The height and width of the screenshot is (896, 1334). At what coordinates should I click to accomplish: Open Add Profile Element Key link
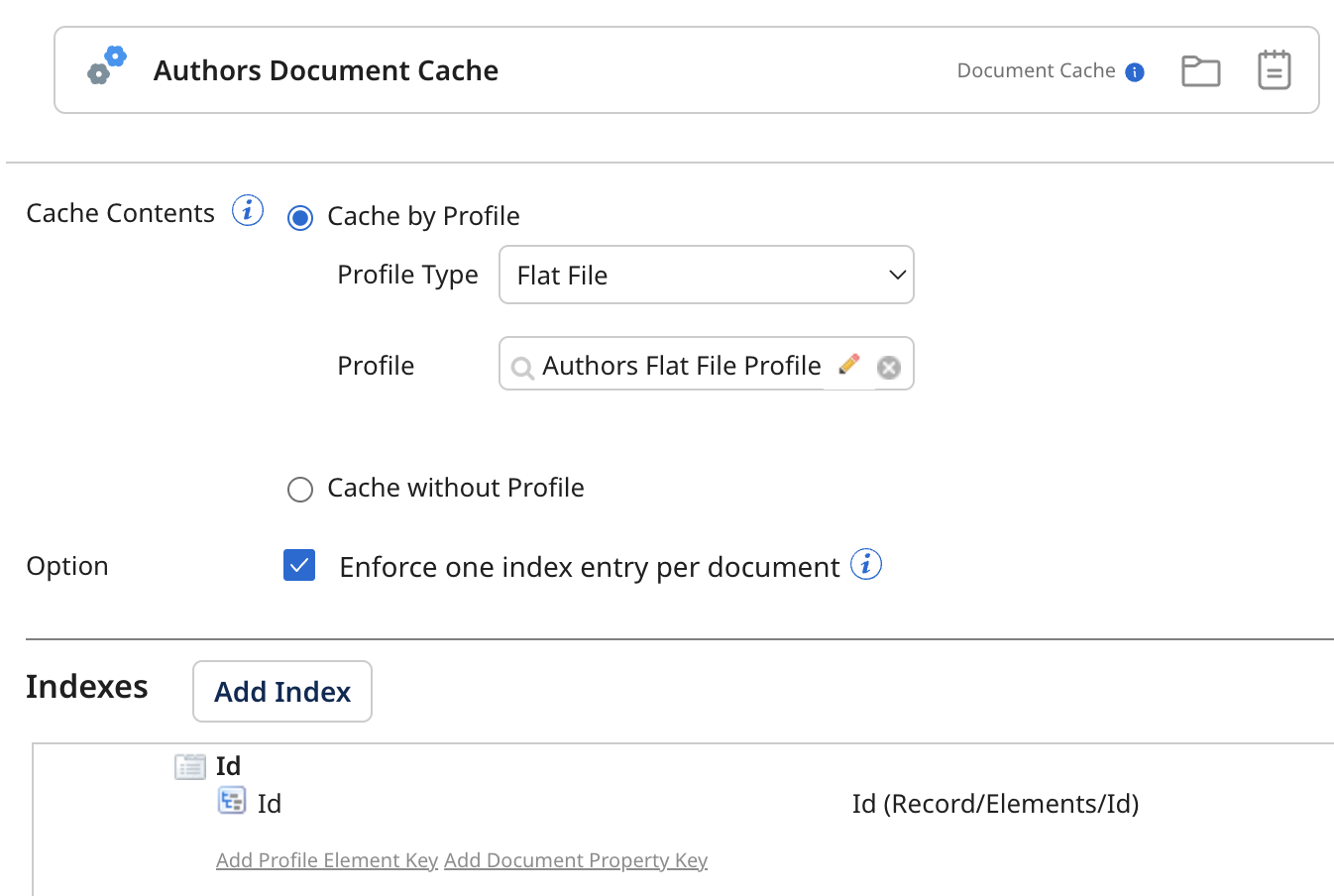[326, 859]
